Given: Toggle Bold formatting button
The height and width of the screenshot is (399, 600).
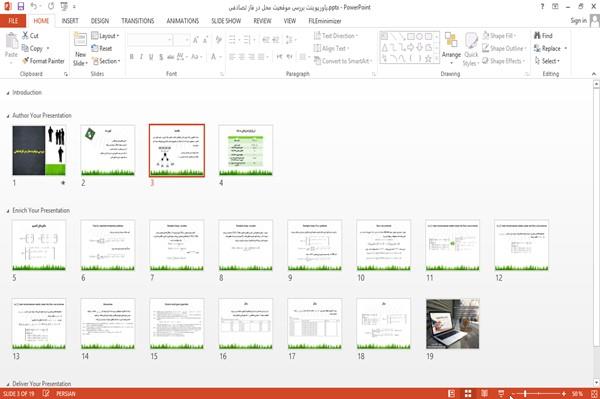Looking at the screenshot, I should pyautogui.click(x=132, y=57).
